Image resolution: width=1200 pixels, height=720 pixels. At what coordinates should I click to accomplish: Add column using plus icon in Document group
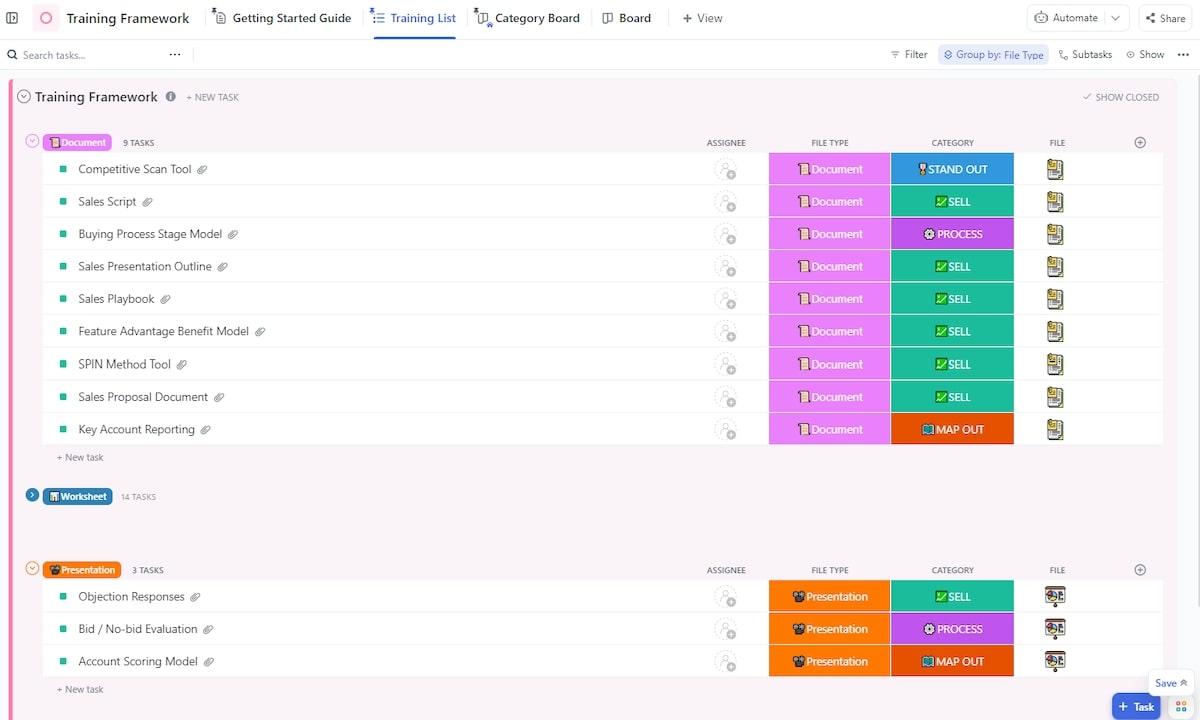(x=1140, y=143)
